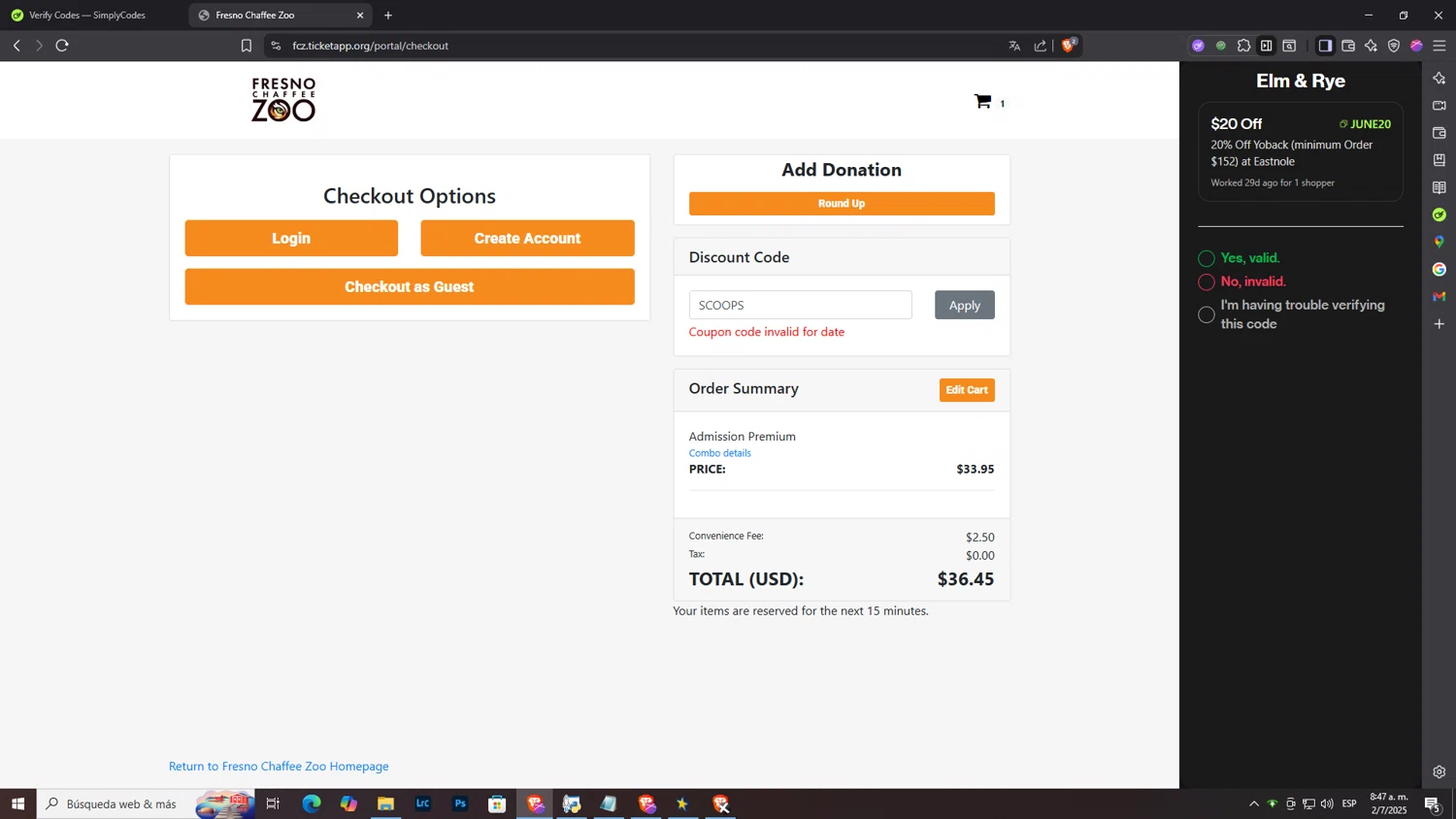Click the share page icon
This screenshot has width=1456, height=819.
1041,46
